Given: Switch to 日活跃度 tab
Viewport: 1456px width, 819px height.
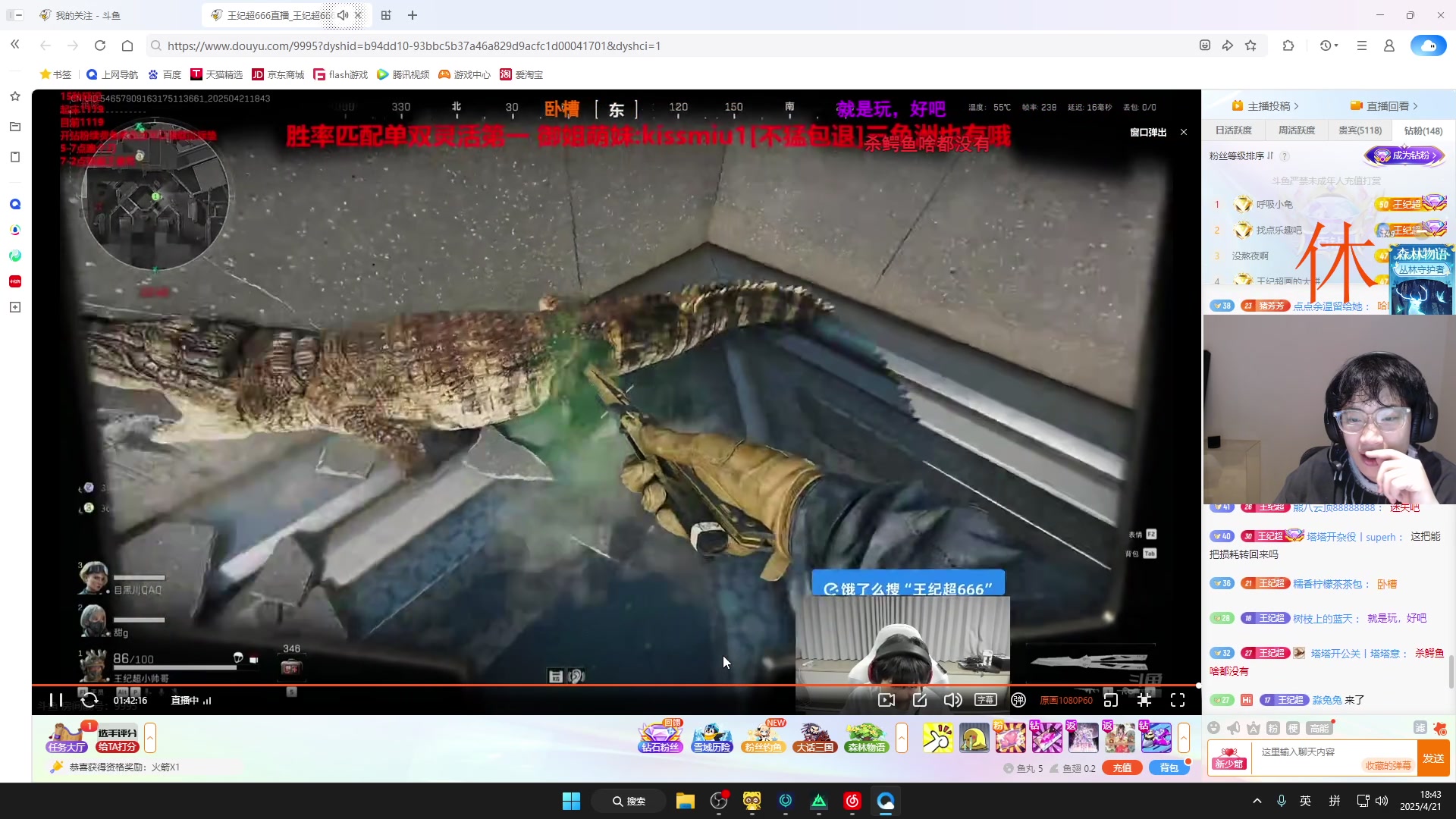Looking at the screenshot, I should point(1234,130).
